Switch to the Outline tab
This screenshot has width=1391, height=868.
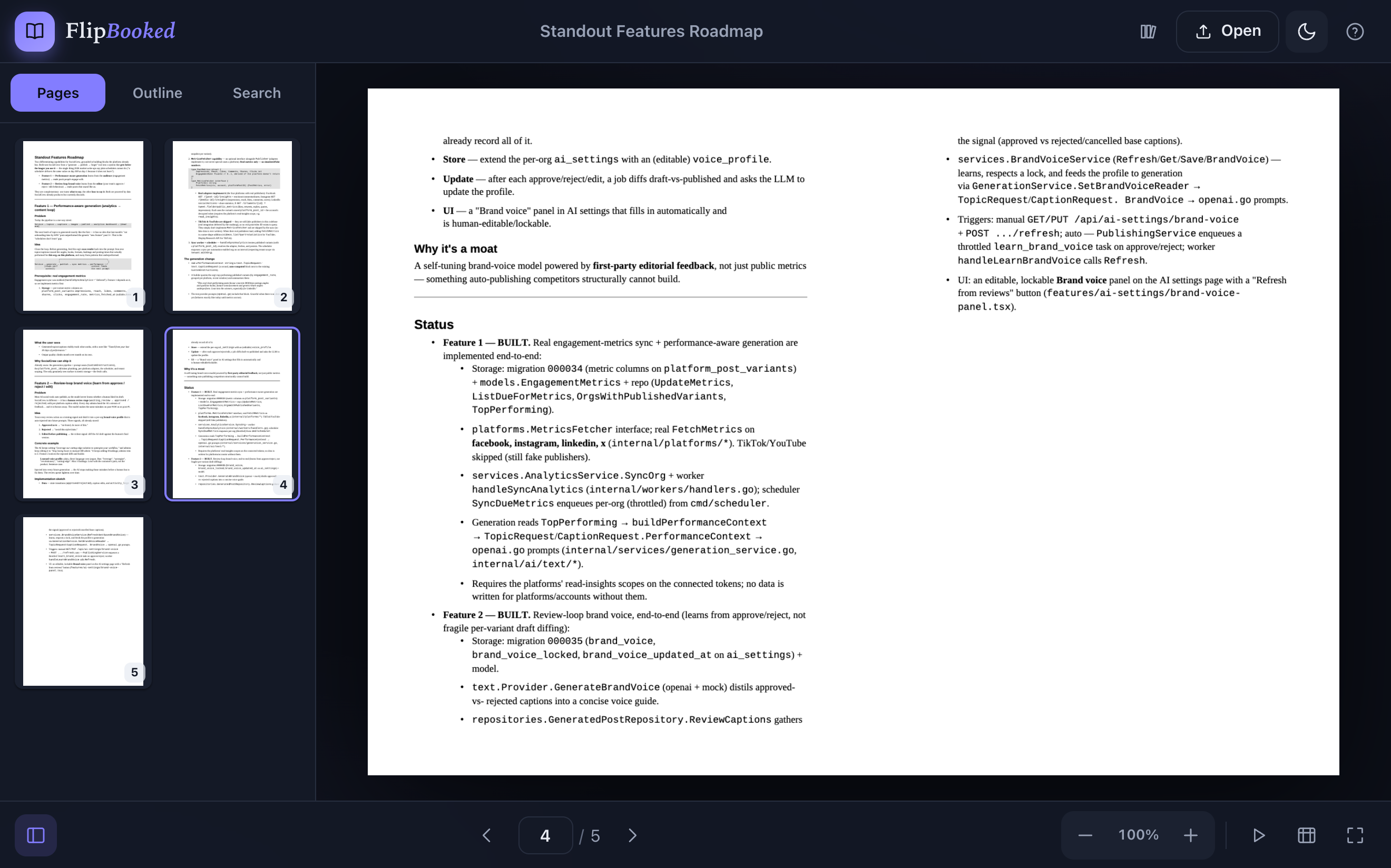click(x=158, y=92)
